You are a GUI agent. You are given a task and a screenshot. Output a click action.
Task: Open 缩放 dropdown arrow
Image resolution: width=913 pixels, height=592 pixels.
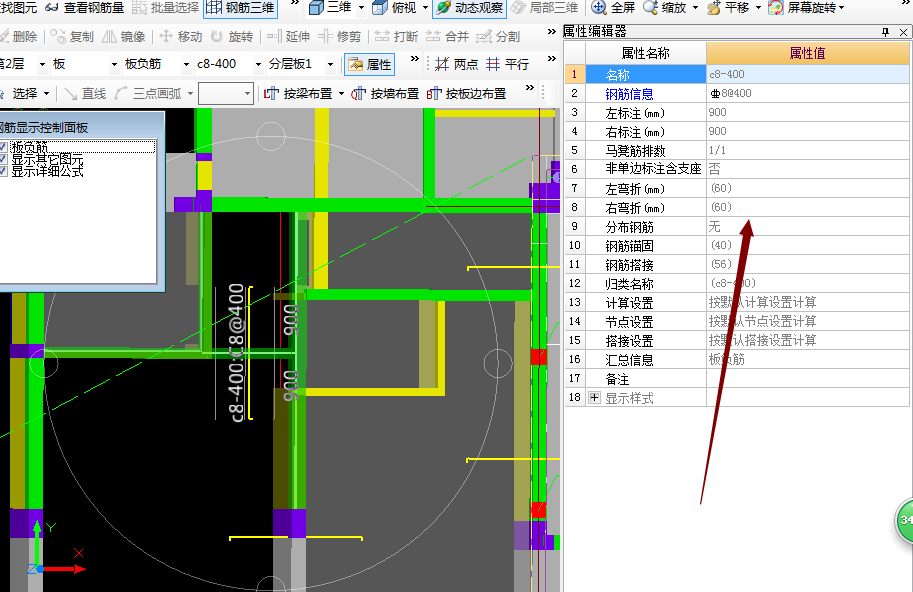695,8
